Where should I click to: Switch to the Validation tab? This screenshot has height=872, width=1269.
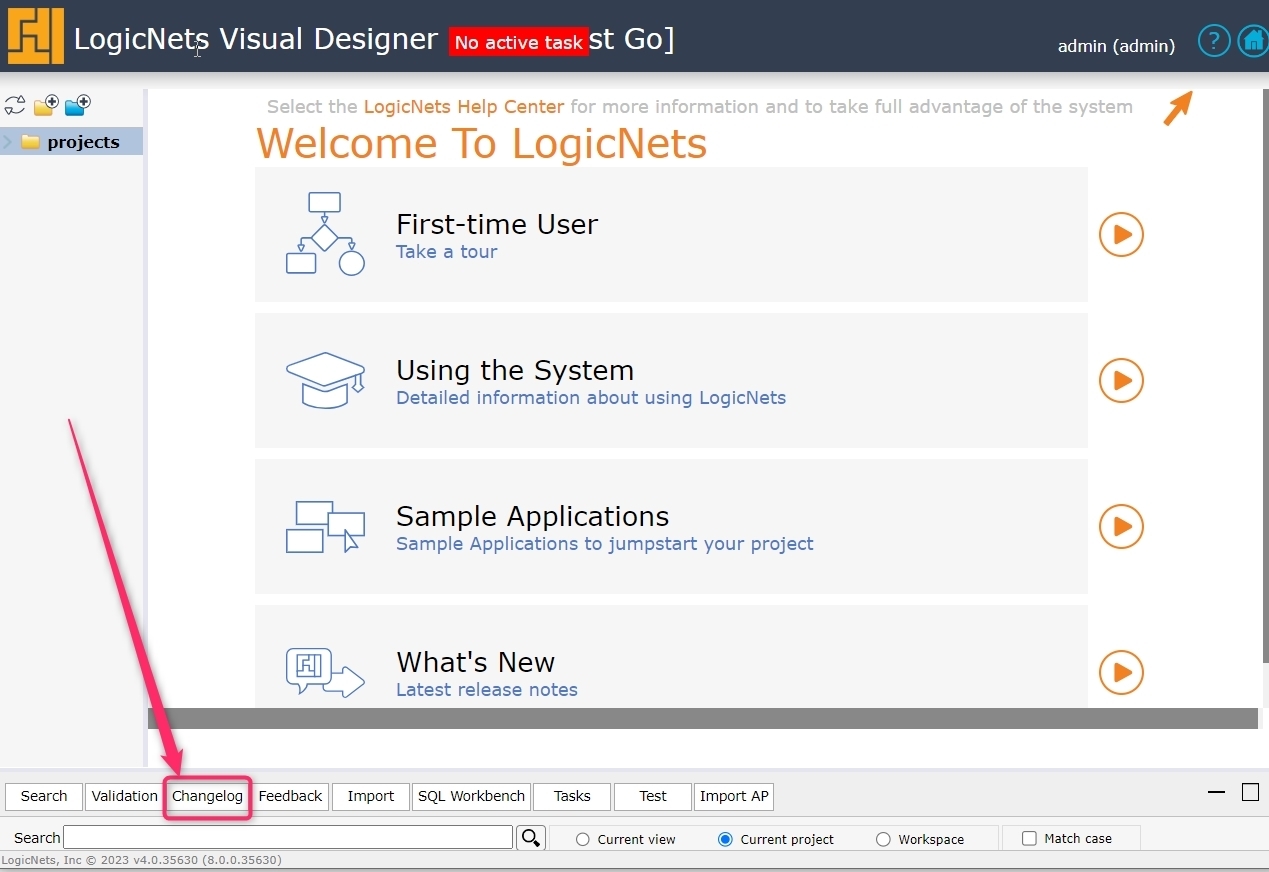[124, 796]
